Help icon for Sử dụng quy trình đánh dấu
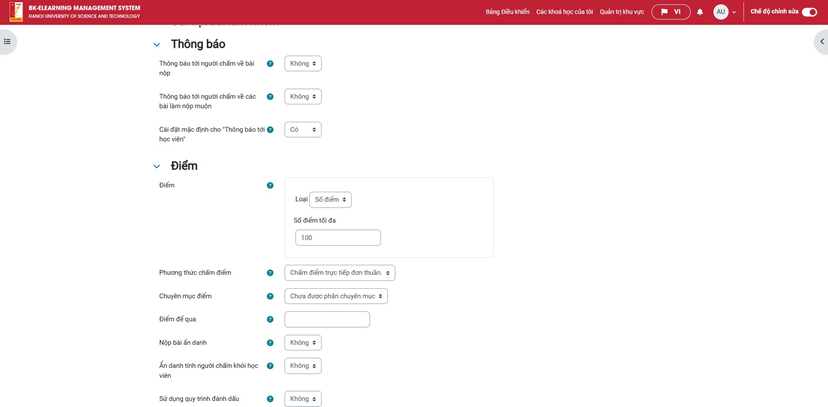 270,399
